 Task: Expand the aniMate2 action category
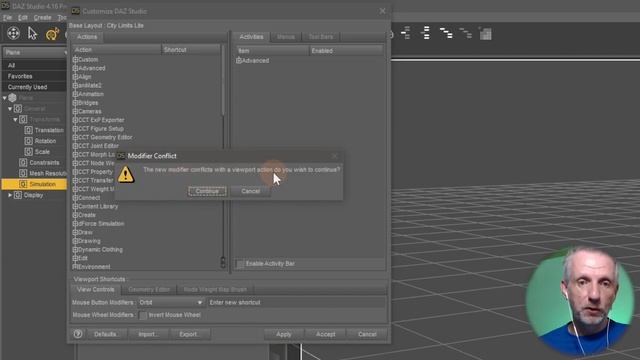coord(75,85)
